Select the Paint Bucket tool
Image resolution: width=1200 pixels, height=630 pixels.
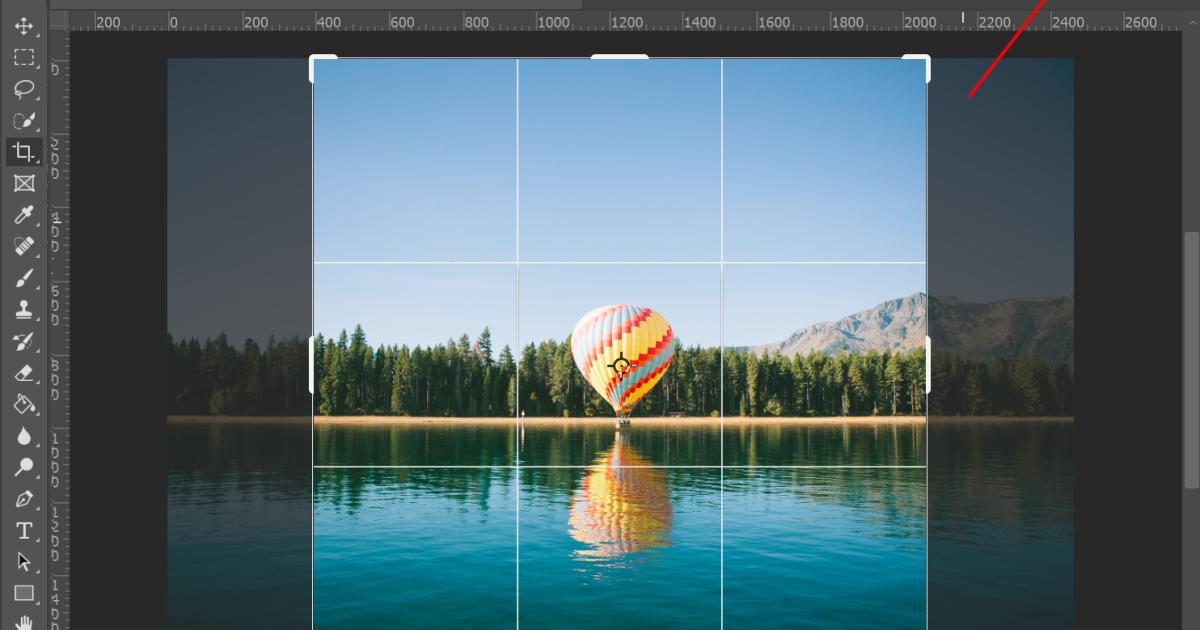(26, 402)
